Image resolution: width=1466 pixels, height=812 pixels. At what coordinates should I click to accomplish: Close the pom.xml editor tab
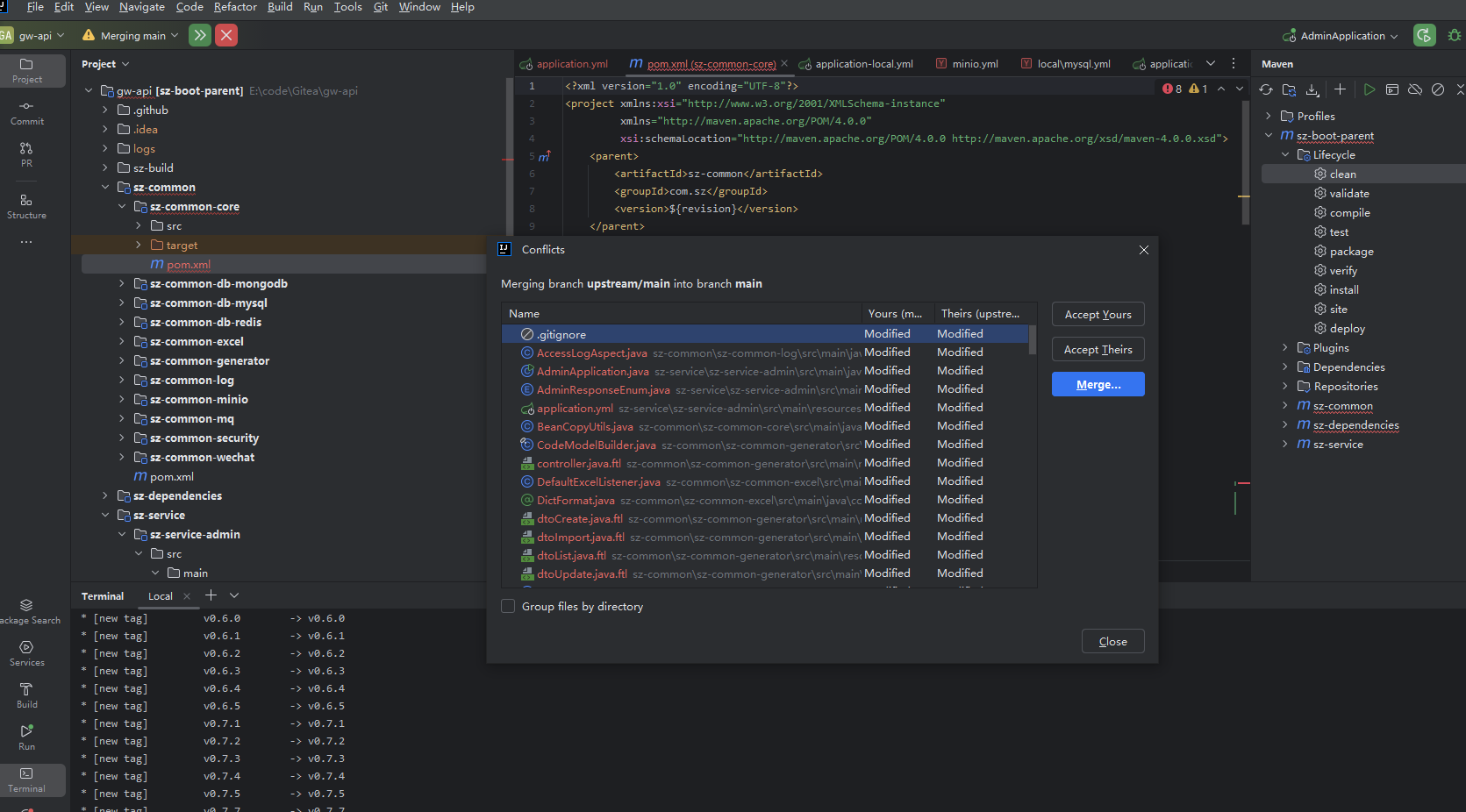pyautogui.click(x=784, y=64)
